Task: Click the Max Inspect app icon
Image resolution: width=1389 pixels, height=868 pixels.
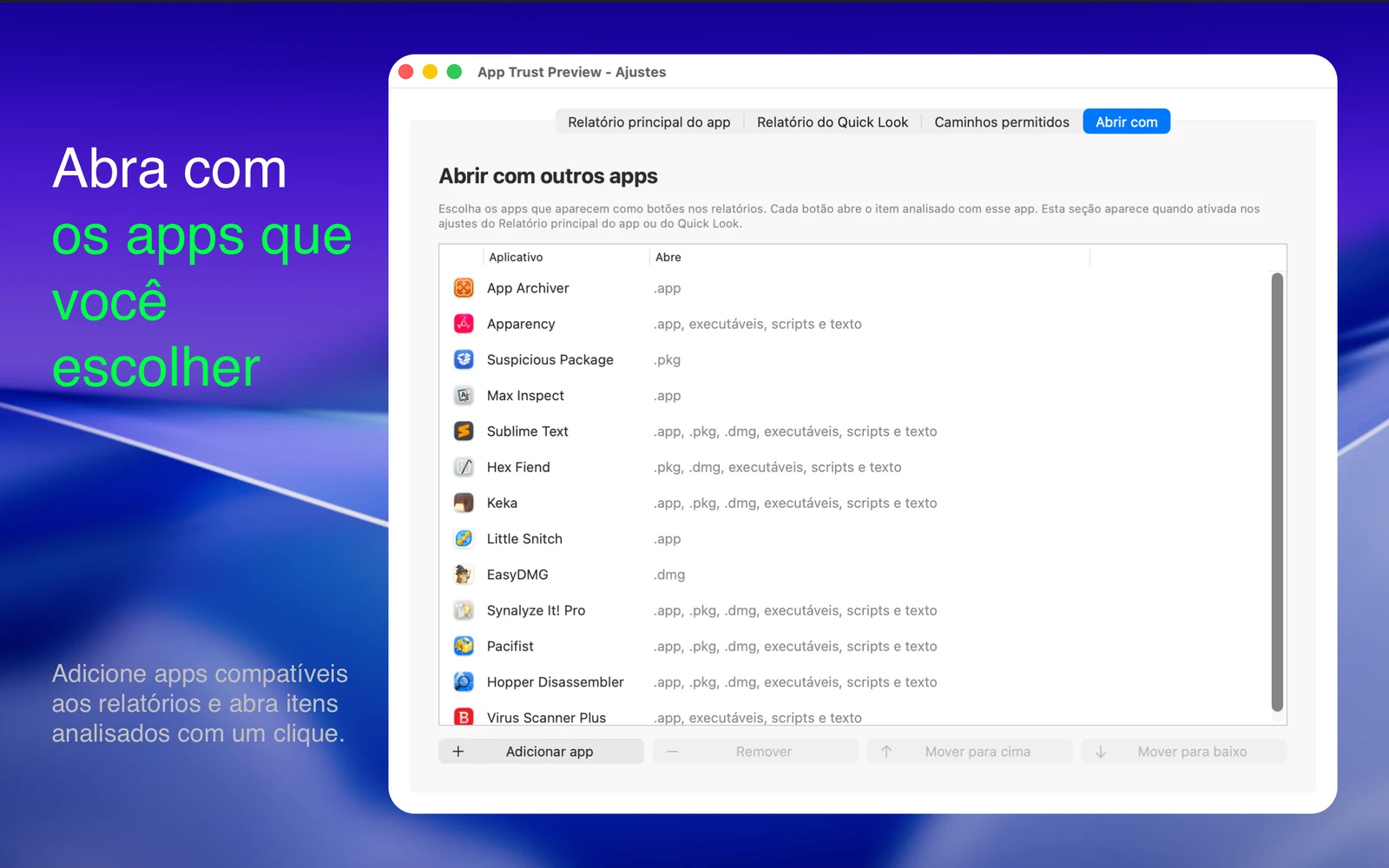Action: pos(464,395)
